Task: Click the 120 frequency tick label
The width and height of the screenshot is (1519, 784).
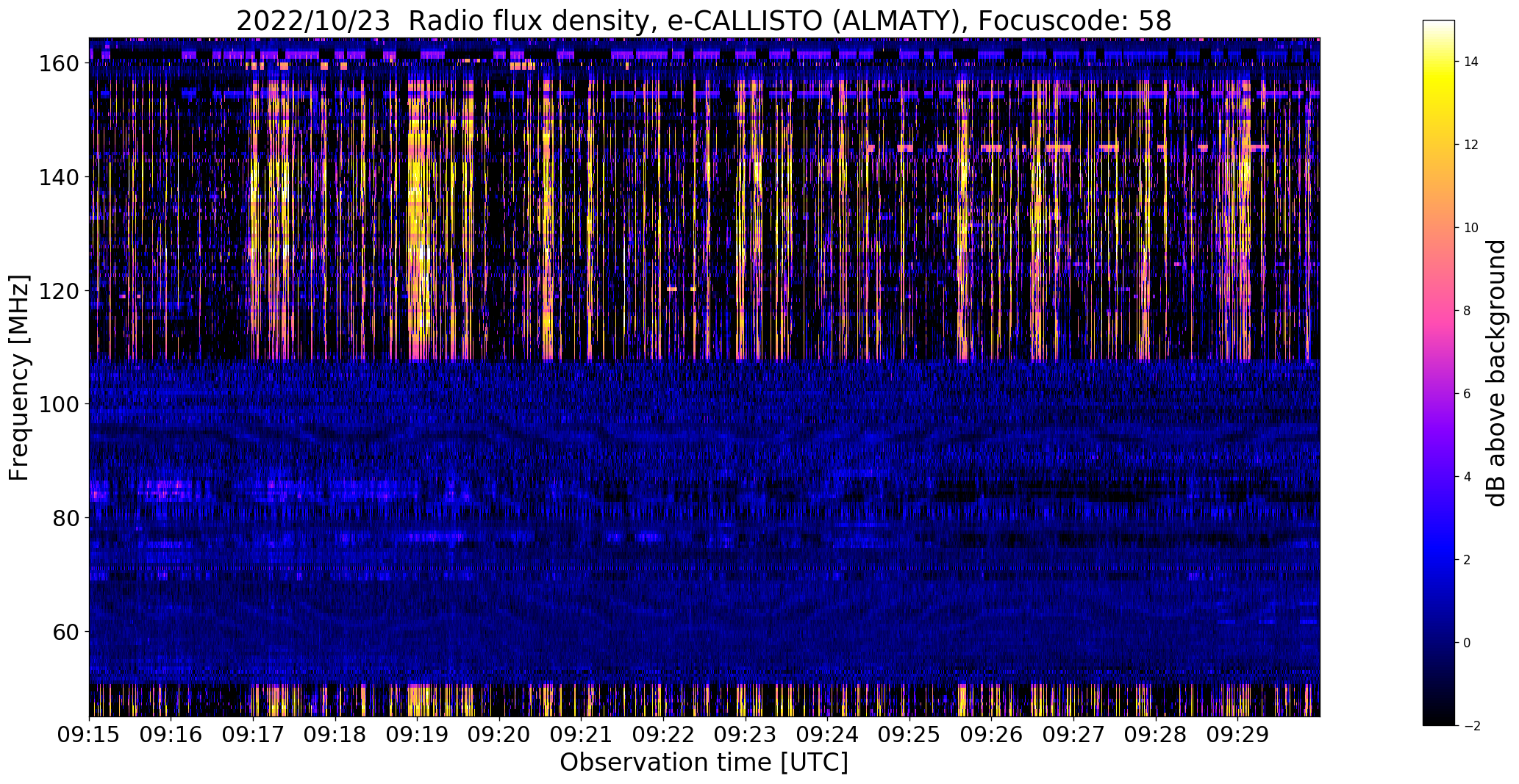Action: (x=58, y=291)
